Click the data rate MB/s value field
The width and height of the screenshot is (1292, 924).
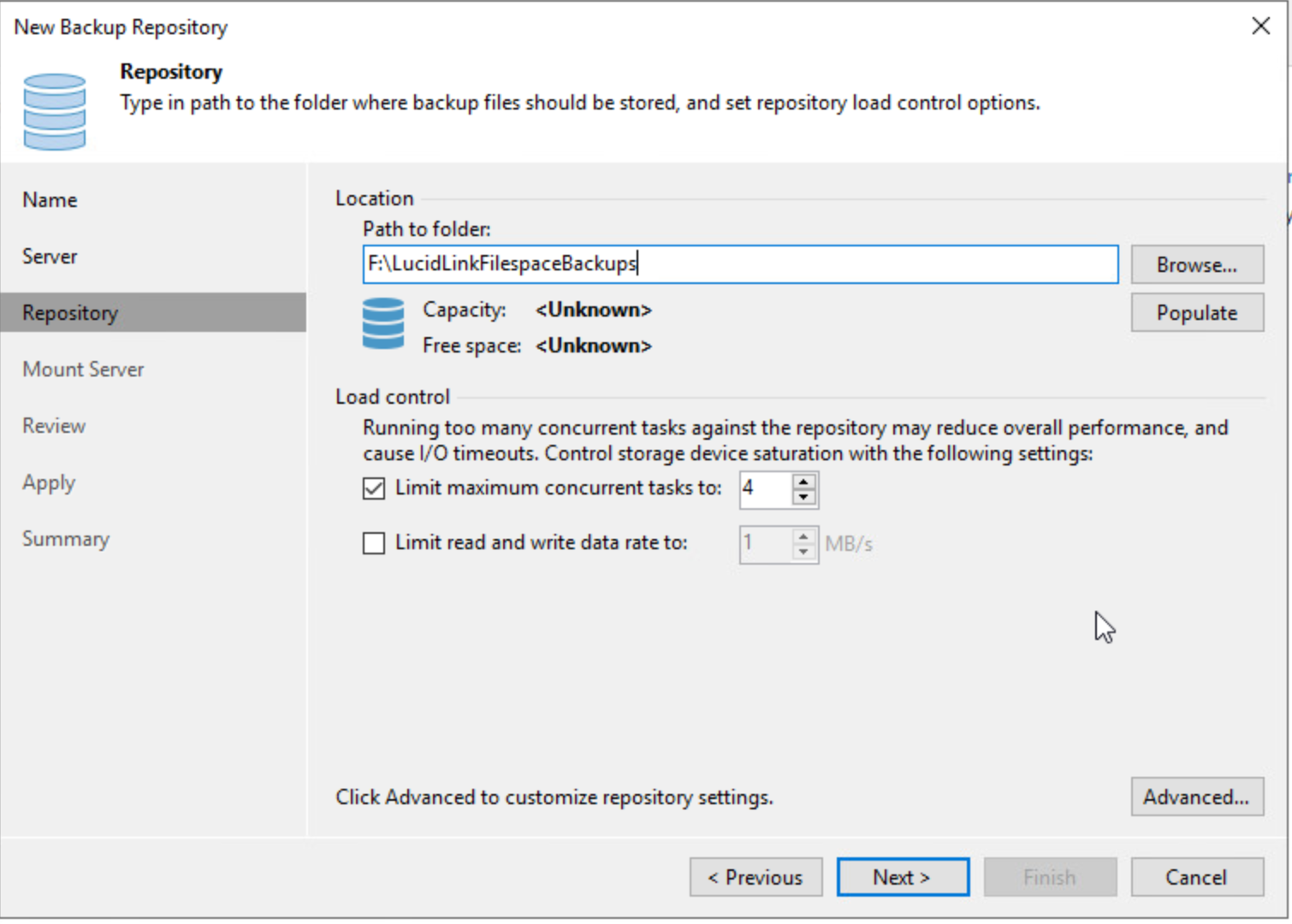point(766,544)
